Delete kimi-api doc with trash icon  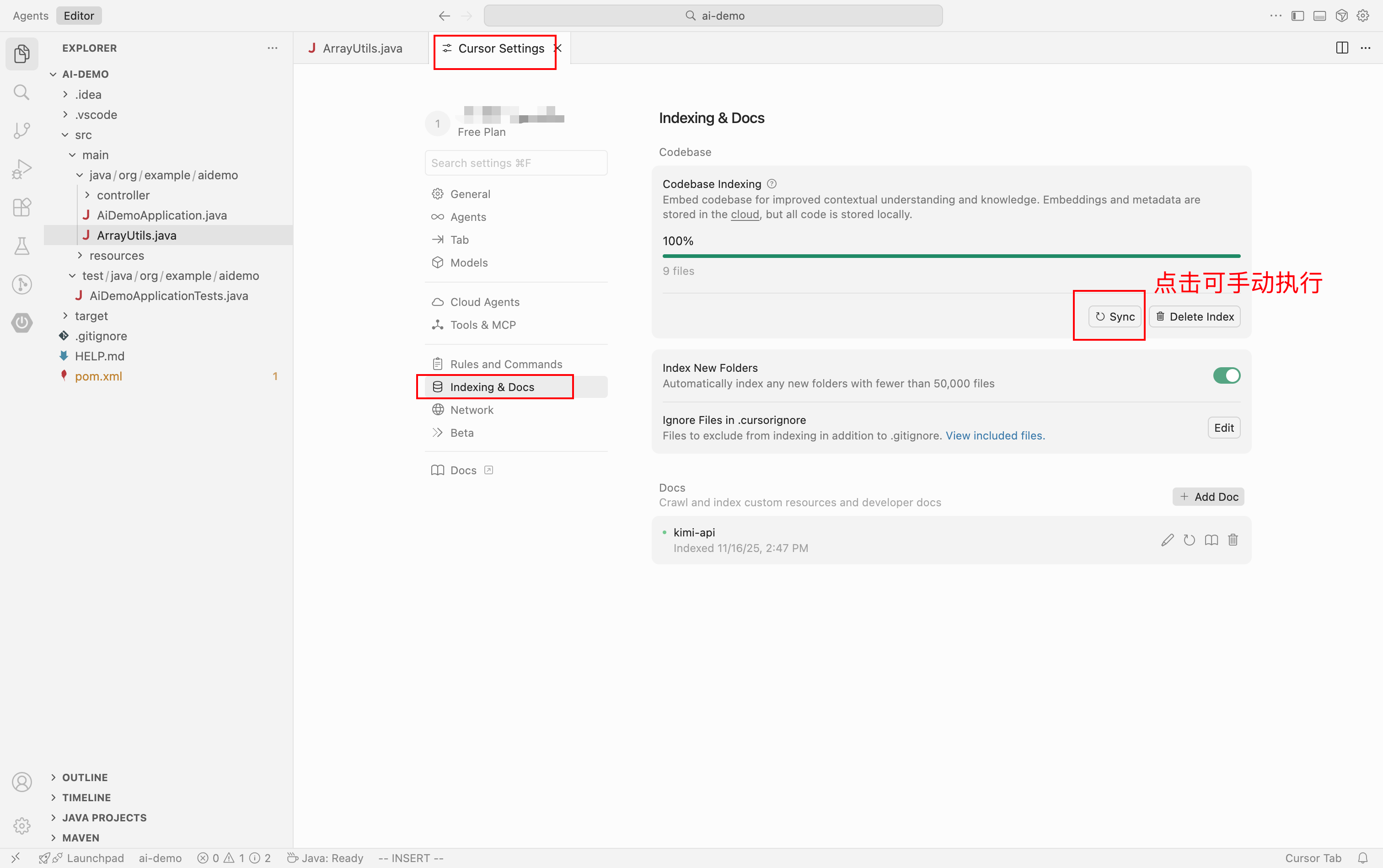pos(1233,540)
